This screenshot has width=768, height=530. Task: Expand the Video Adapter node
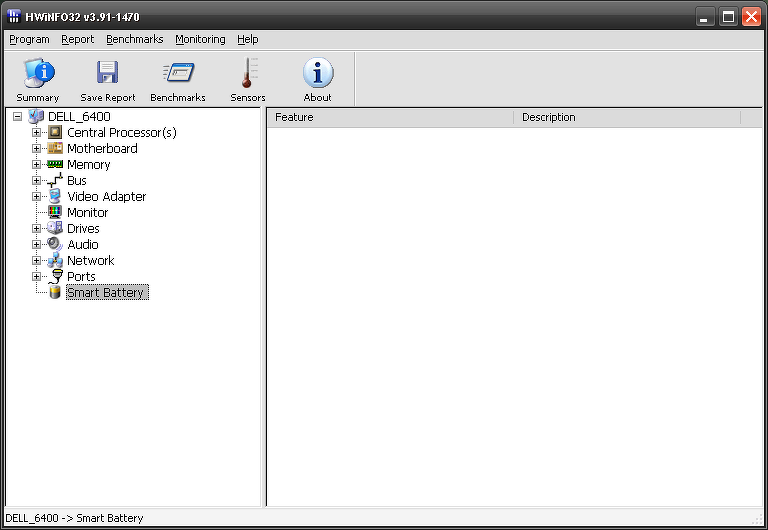click(x=36, y=196)
